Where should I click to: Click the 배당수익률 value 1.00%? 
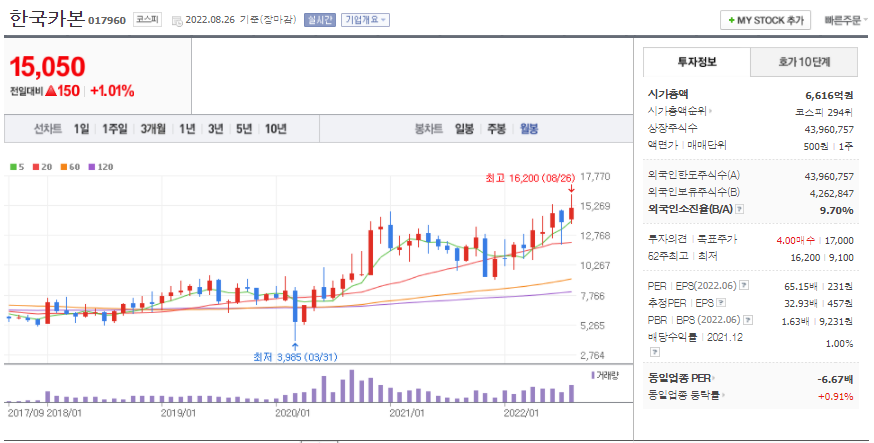(x=839, y=343)
